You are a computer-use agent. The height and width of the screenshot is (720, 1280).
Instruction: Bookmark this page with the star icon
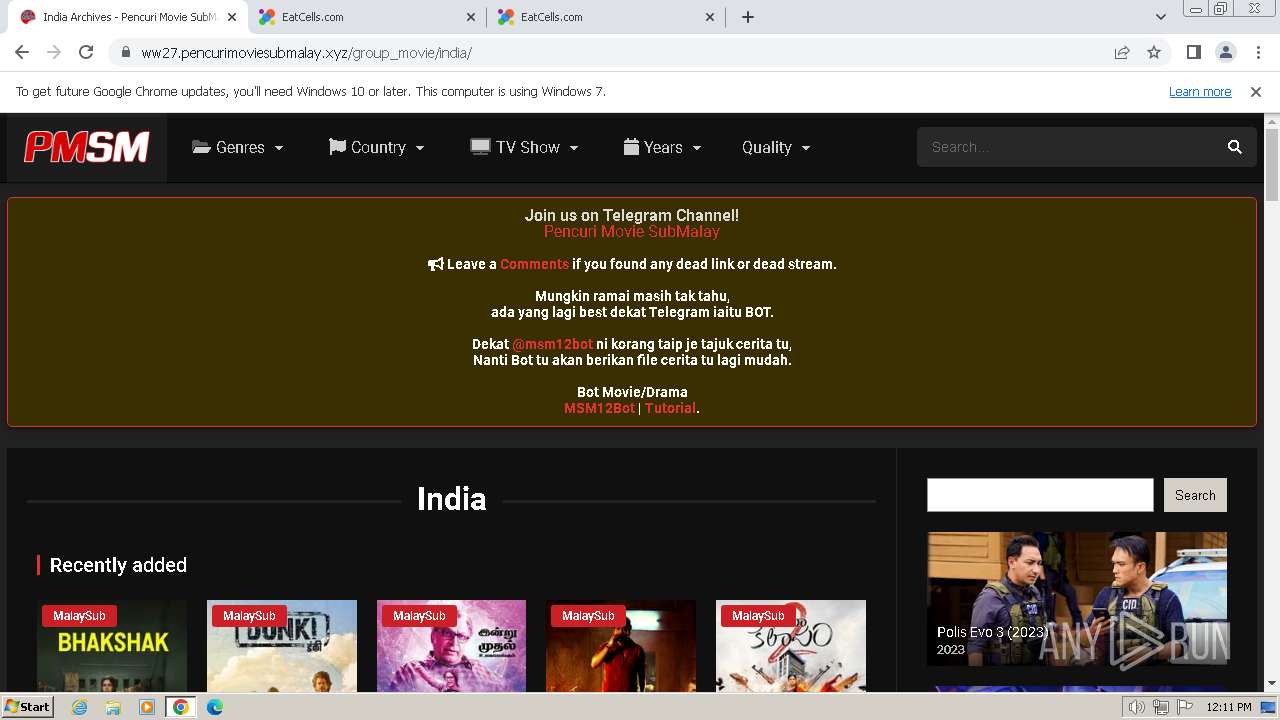pos(1154,53)
